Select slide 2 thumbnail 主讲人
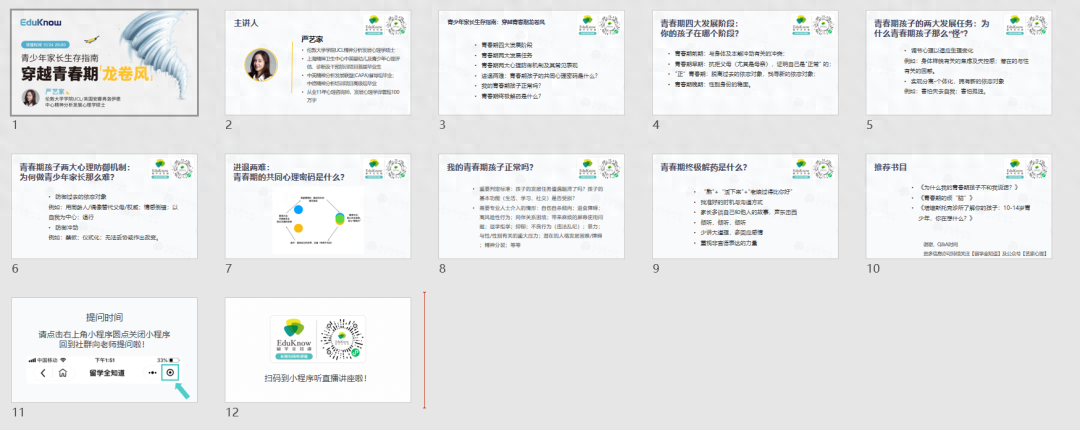This screenshot has width=1080, height=430. pyautogui.click(x=318, y=63)
